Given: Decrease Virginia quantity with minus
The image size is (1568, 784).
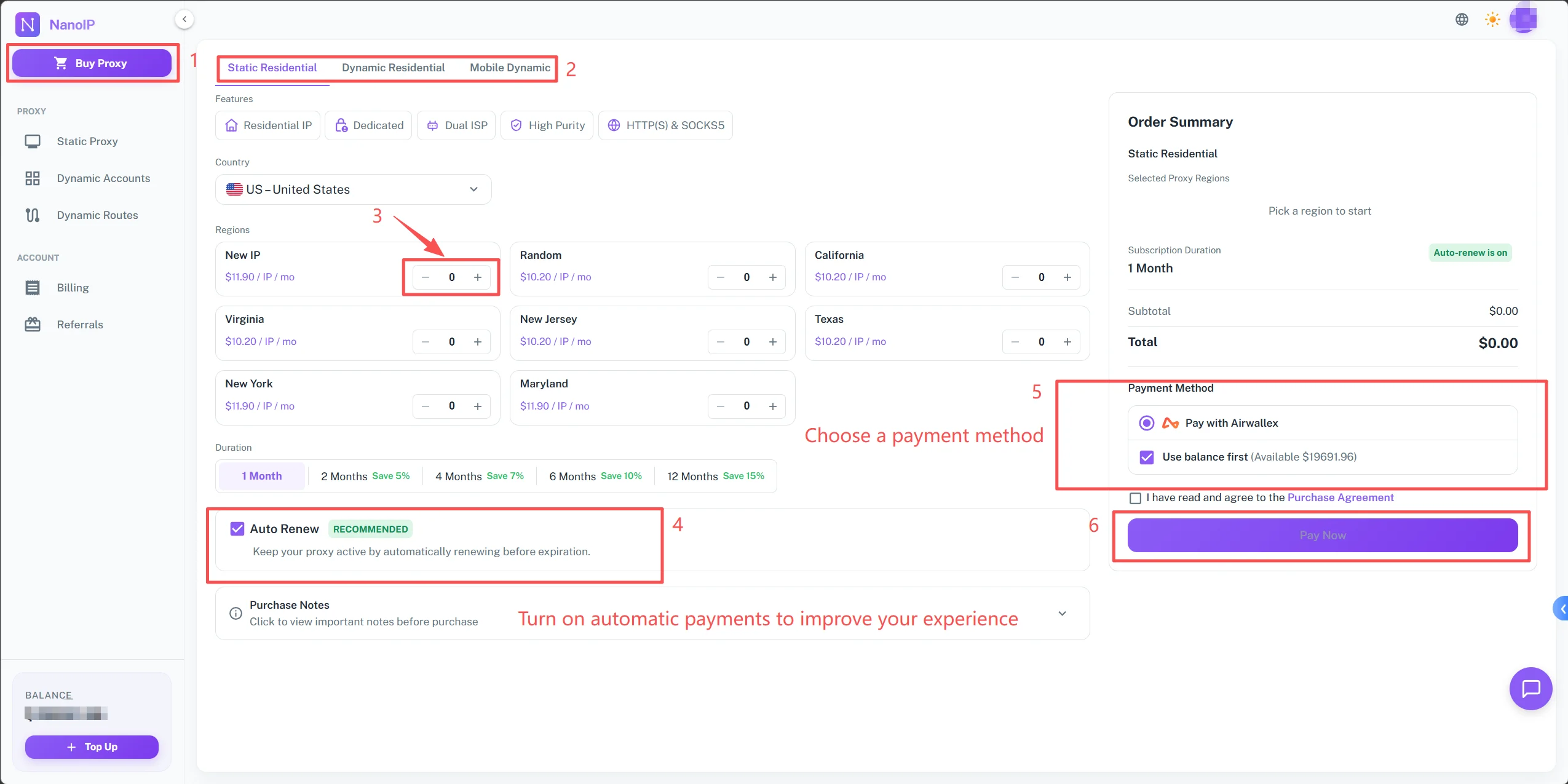Looking at the screenshot, I should point(426,342).
